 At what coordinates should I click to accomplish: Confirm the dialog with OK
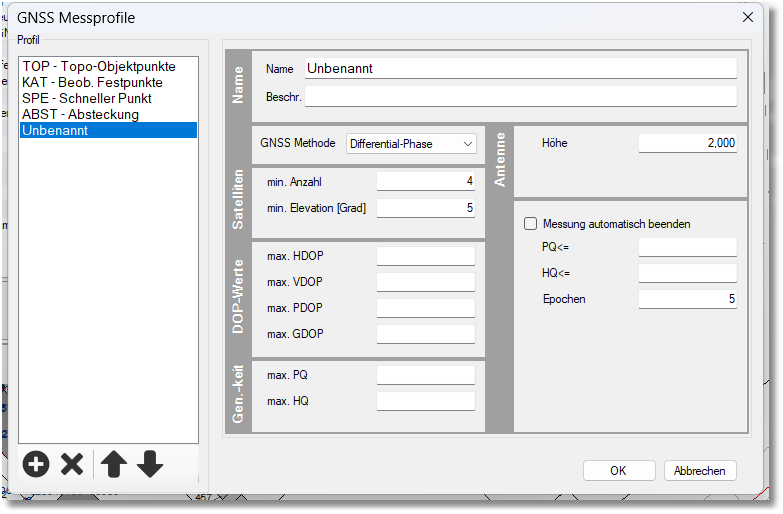(618, 471)
